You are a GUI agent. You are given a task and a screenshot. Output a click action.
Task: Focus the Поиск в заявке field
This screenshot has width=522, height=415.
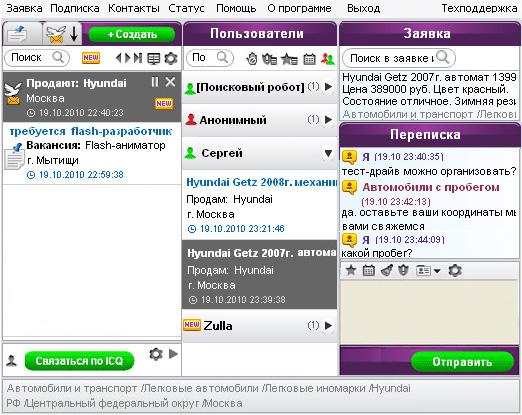(x=399, y=58)
